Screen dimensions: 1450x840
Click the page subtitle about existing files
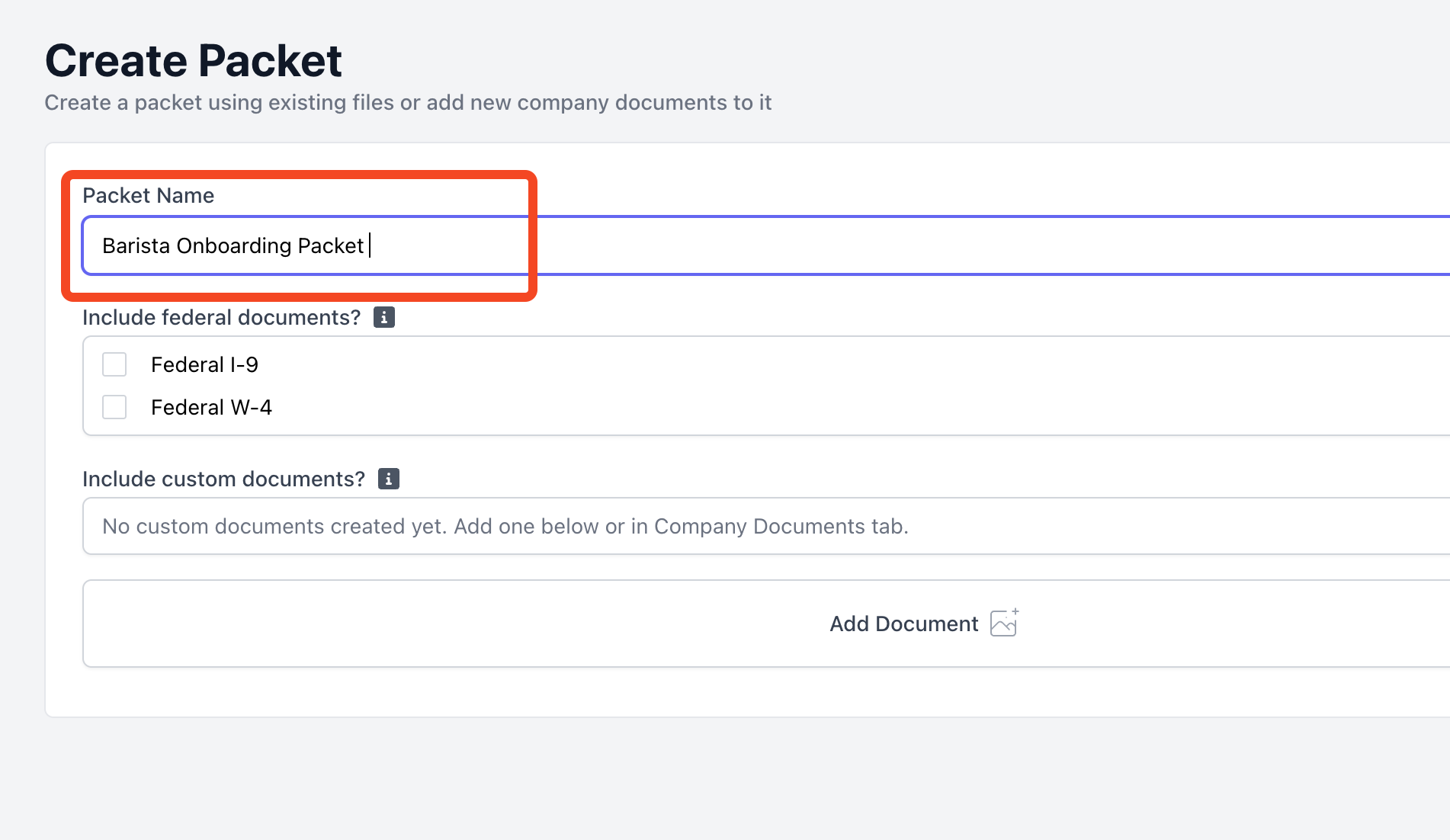[x=407, y=103]
